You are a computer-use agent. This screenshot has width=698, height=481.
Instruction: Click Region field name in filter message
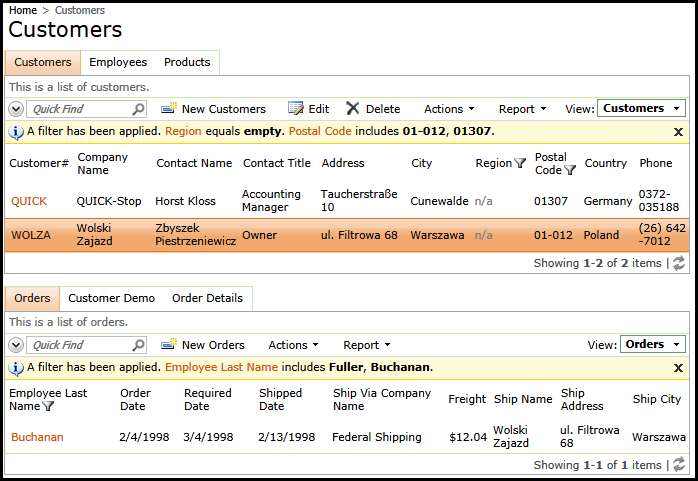tap(183, 131)
